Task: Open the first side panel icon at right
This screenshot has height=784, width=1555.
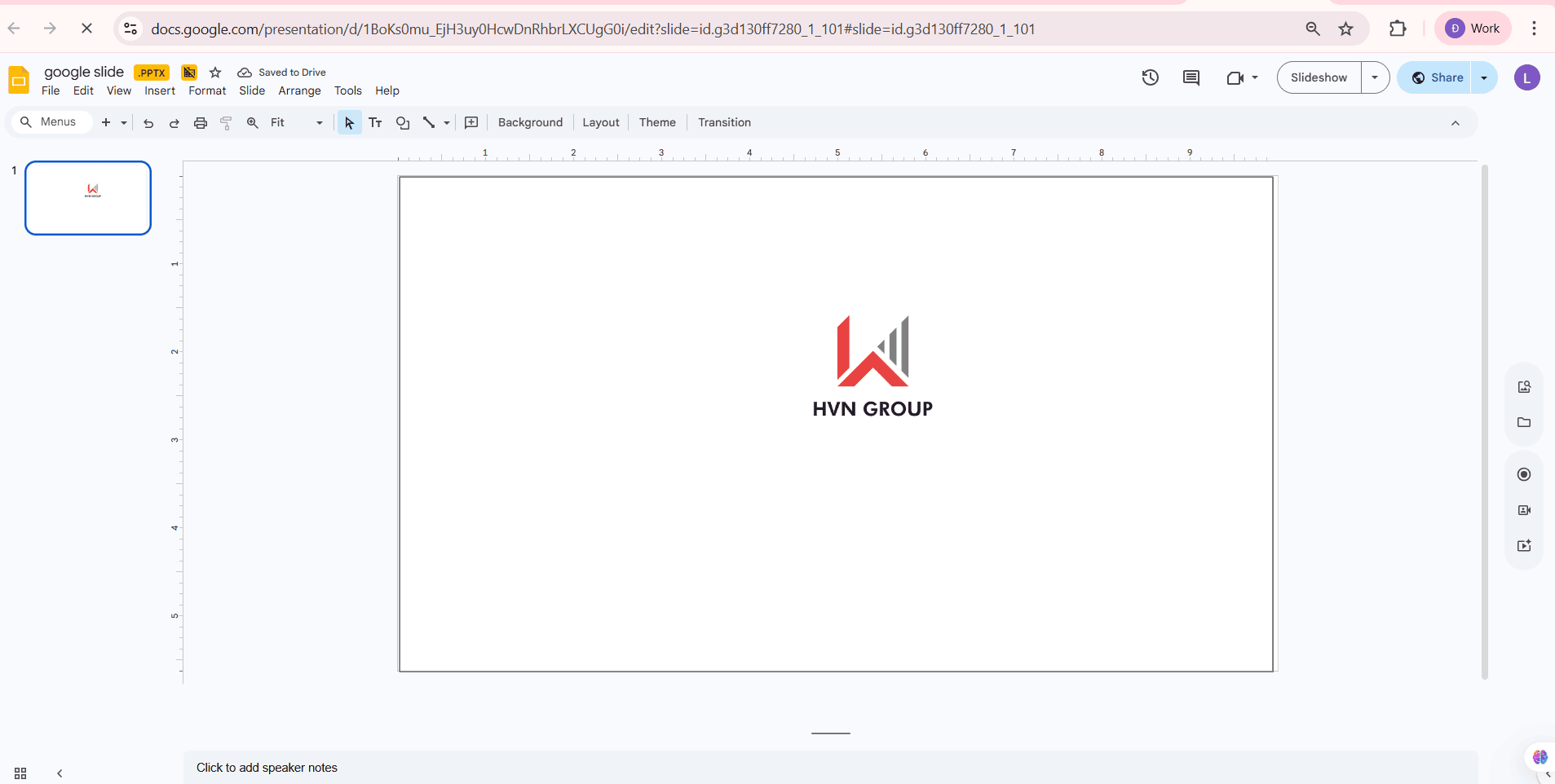Action: (1524, 387)
